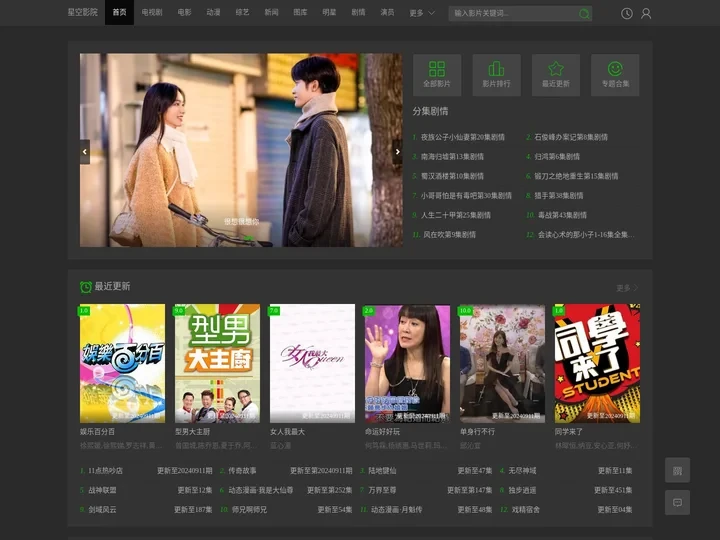Image resolution: width=720 pixels, height=540 pixels.
Task: Open 全部影片 grid icon tile
Action: click(437, 75)
